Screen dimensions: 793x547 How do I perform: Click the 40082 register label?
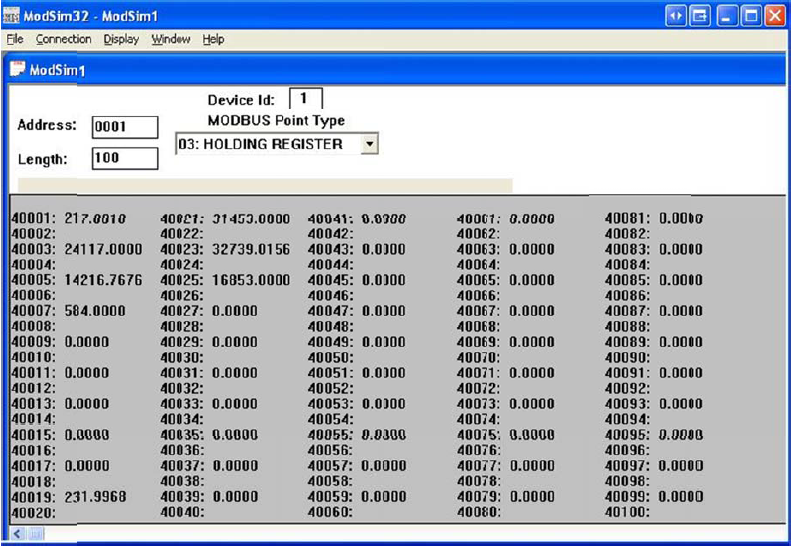(x=628, y=234)
